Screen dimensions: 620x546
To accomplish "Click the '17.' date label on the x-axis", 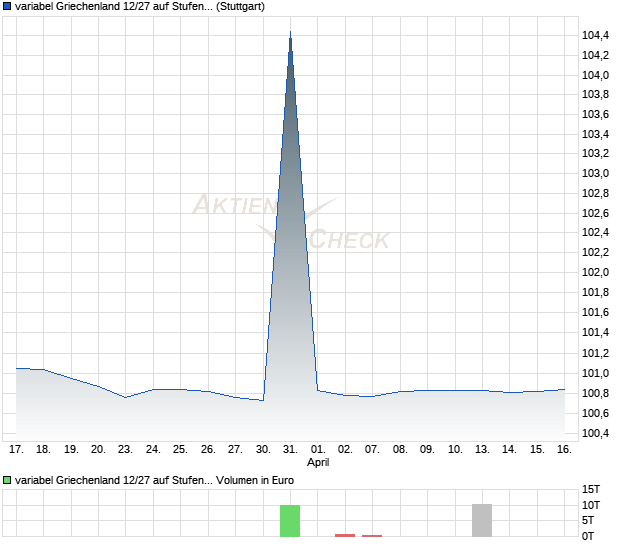I will click(x=16, y=450).
